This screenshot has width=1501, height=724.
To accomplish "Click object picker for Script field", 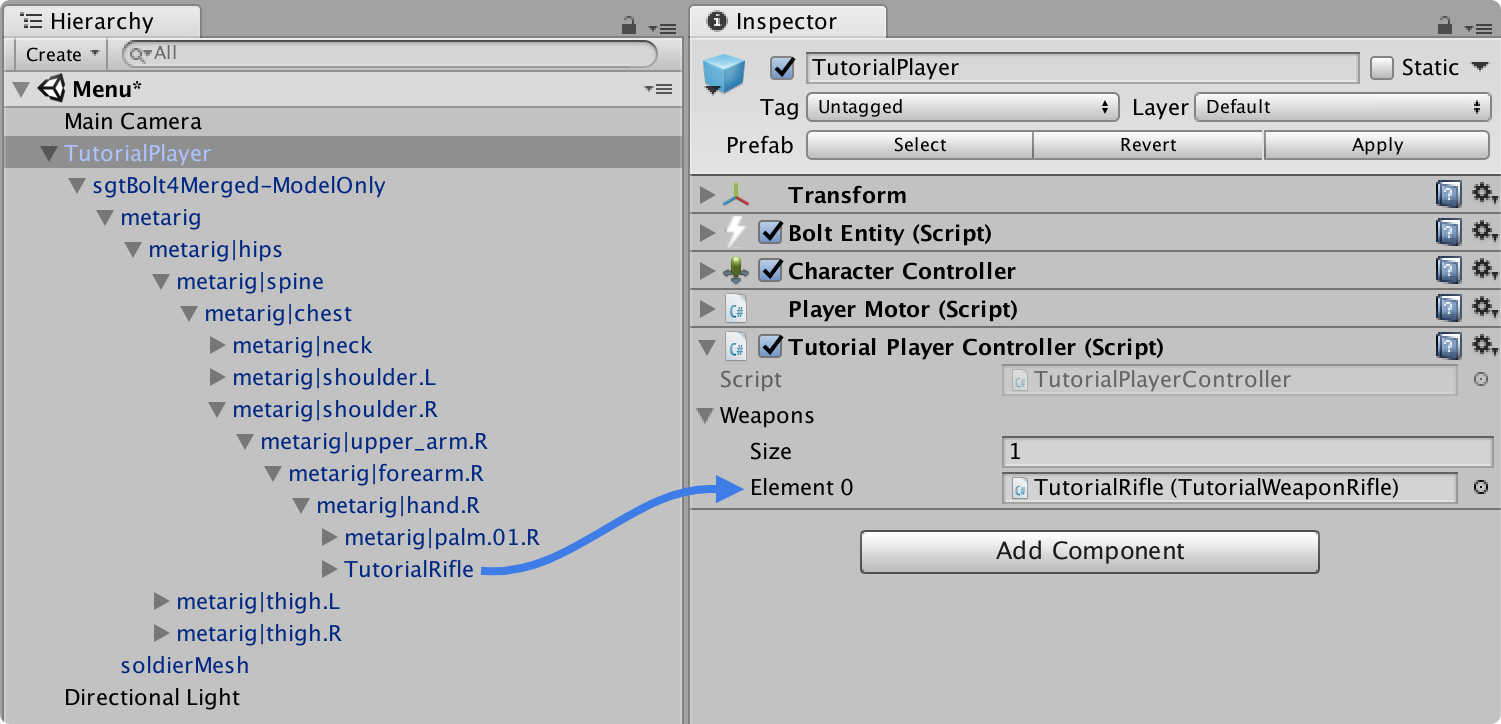I will tap(1481, 380).
